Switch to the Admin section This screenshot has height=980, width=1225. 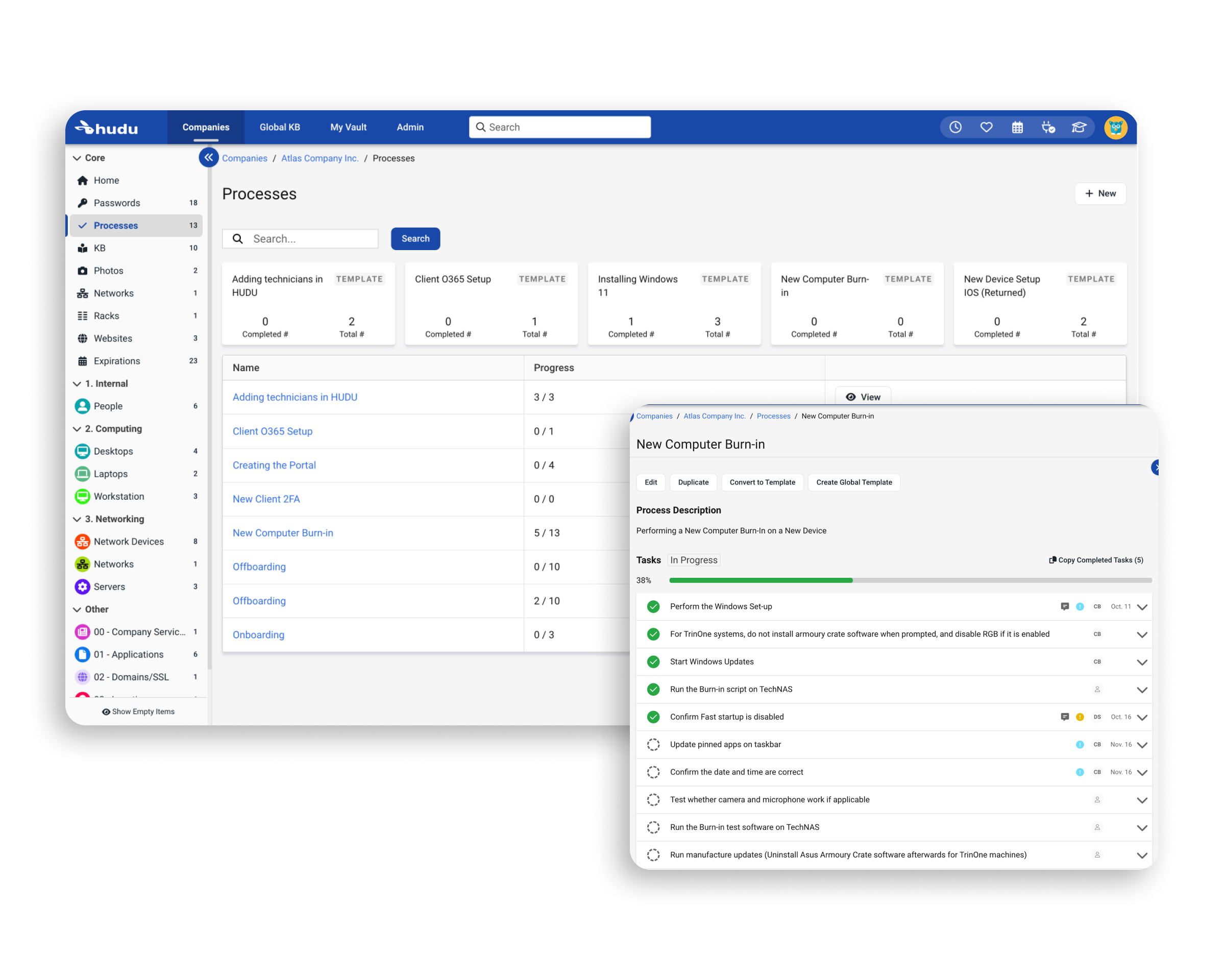point(410,127)
